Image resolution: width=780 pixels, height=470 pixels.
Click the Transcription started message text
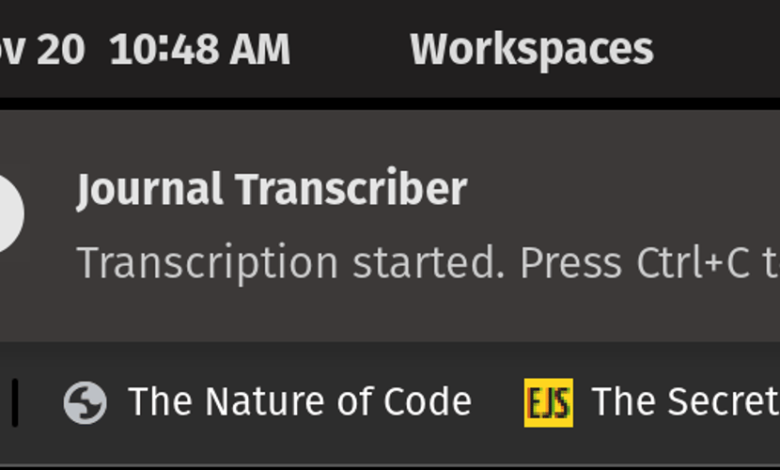coord(291,263)
